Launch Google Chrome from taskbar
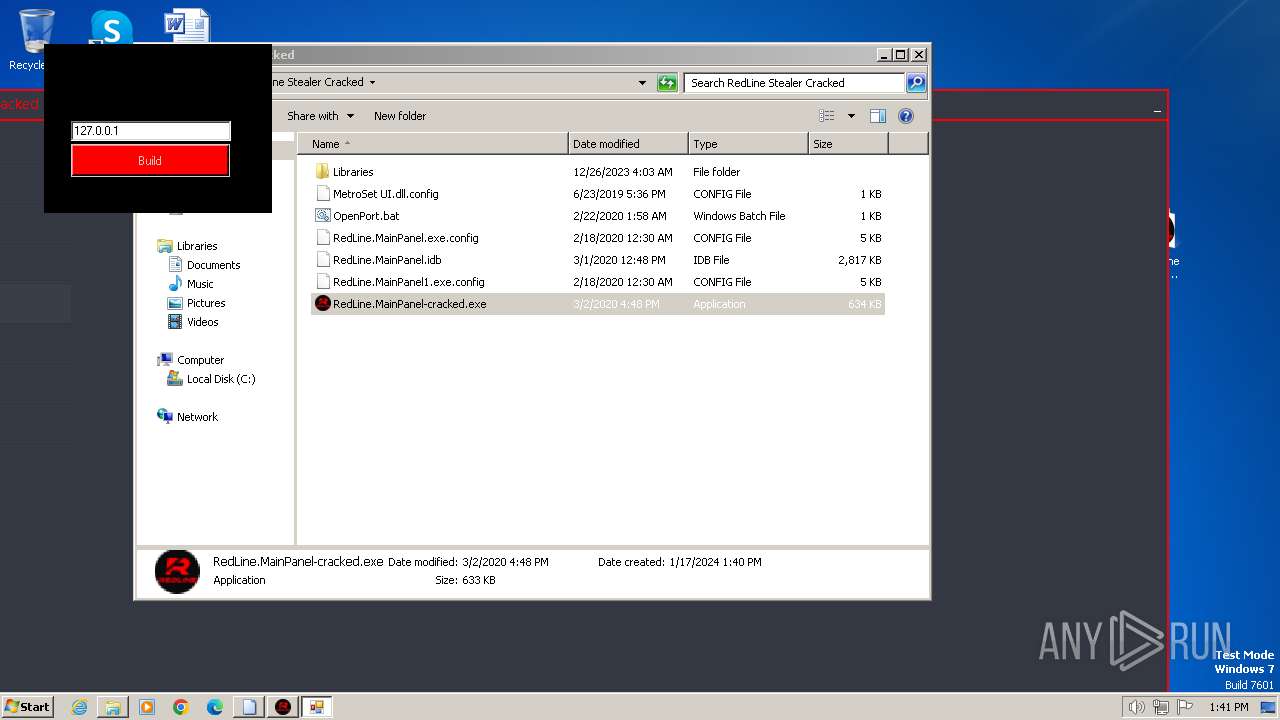 pos(181,707)
